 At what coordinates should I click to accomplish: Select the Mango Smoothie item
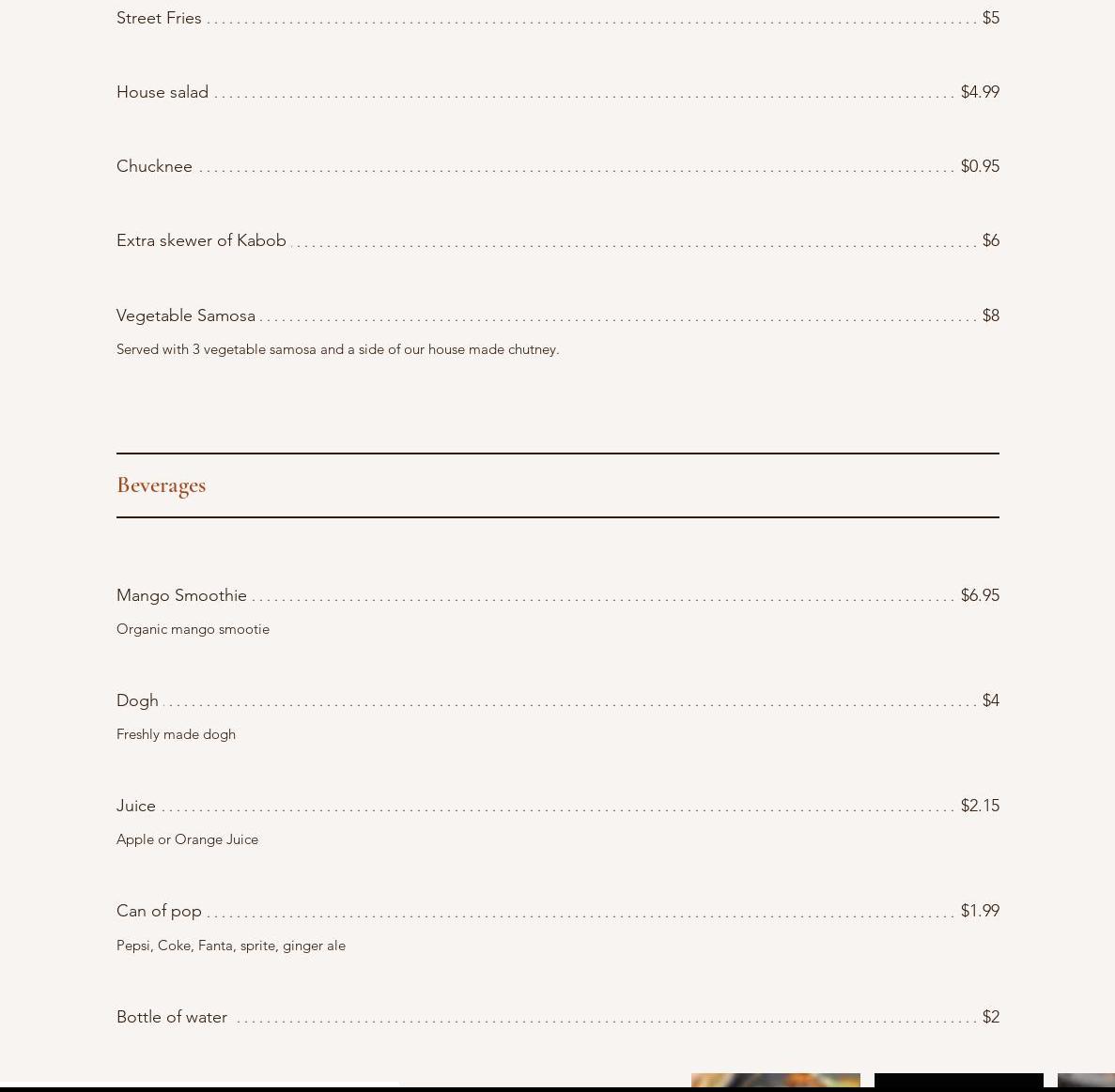coord(181,596)
